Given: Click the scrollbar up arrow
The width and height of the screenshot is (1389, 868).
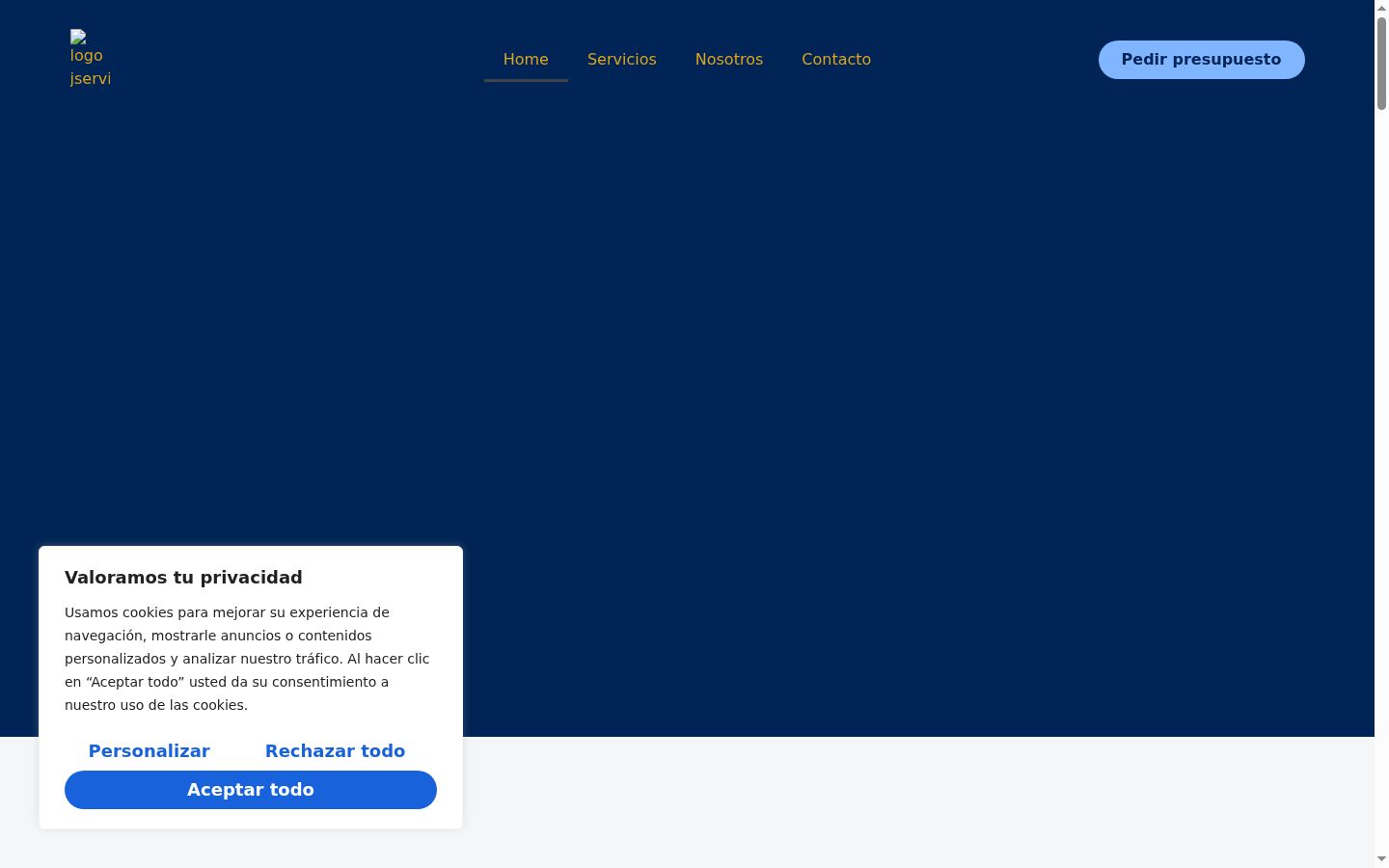Looking at the screenshot, I should [1381, 8].
